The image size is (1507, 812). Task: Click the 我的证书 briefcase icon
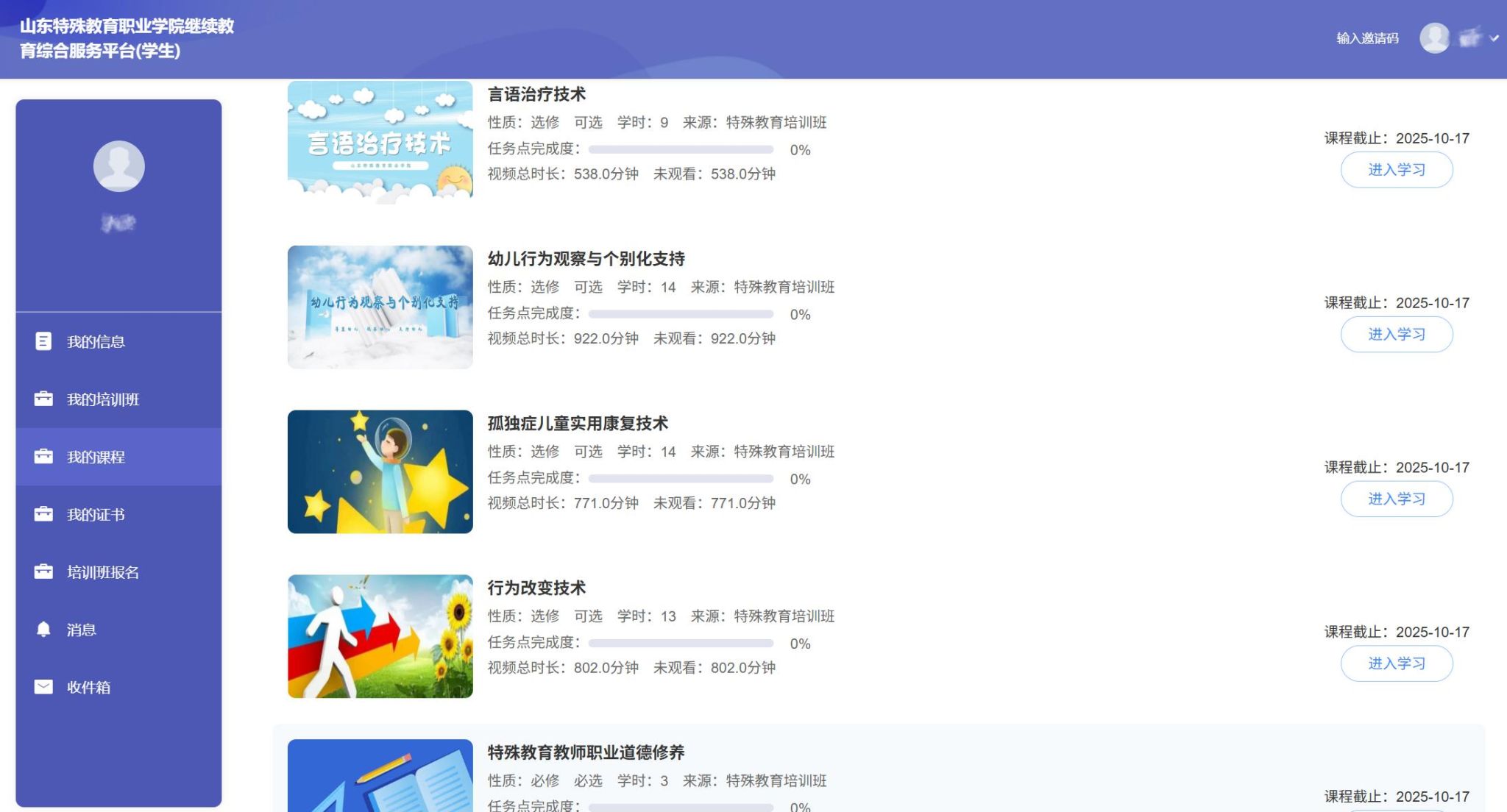(43, 514)
